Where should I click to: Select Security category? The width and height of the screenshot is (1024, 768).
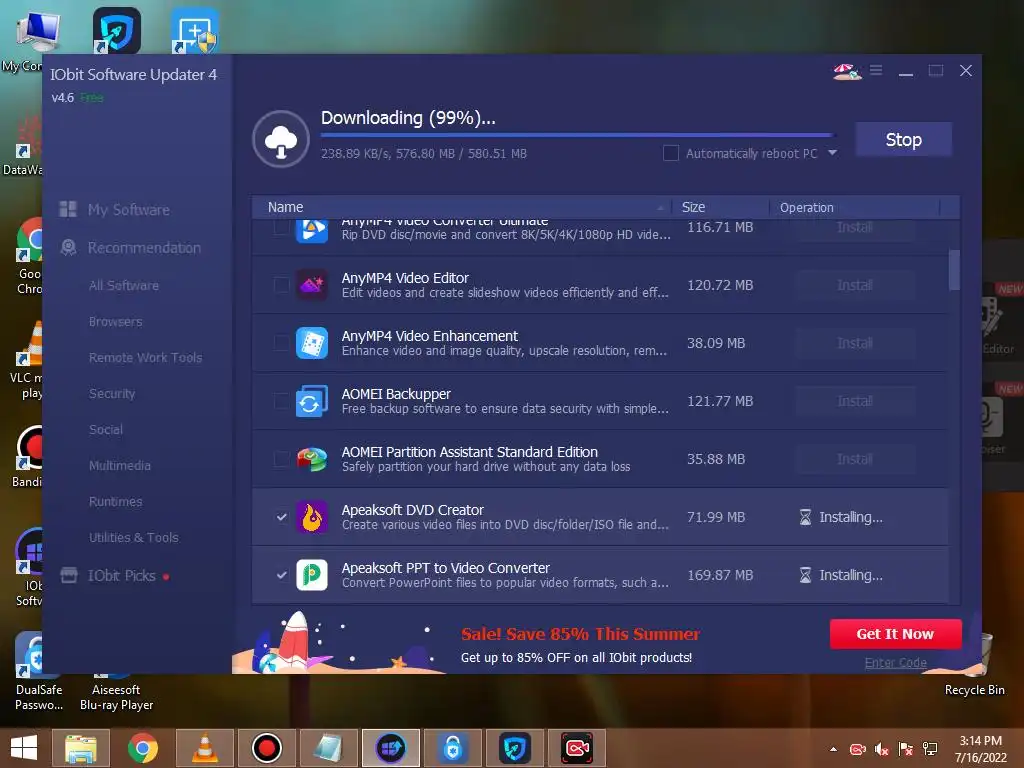[112, 393]
